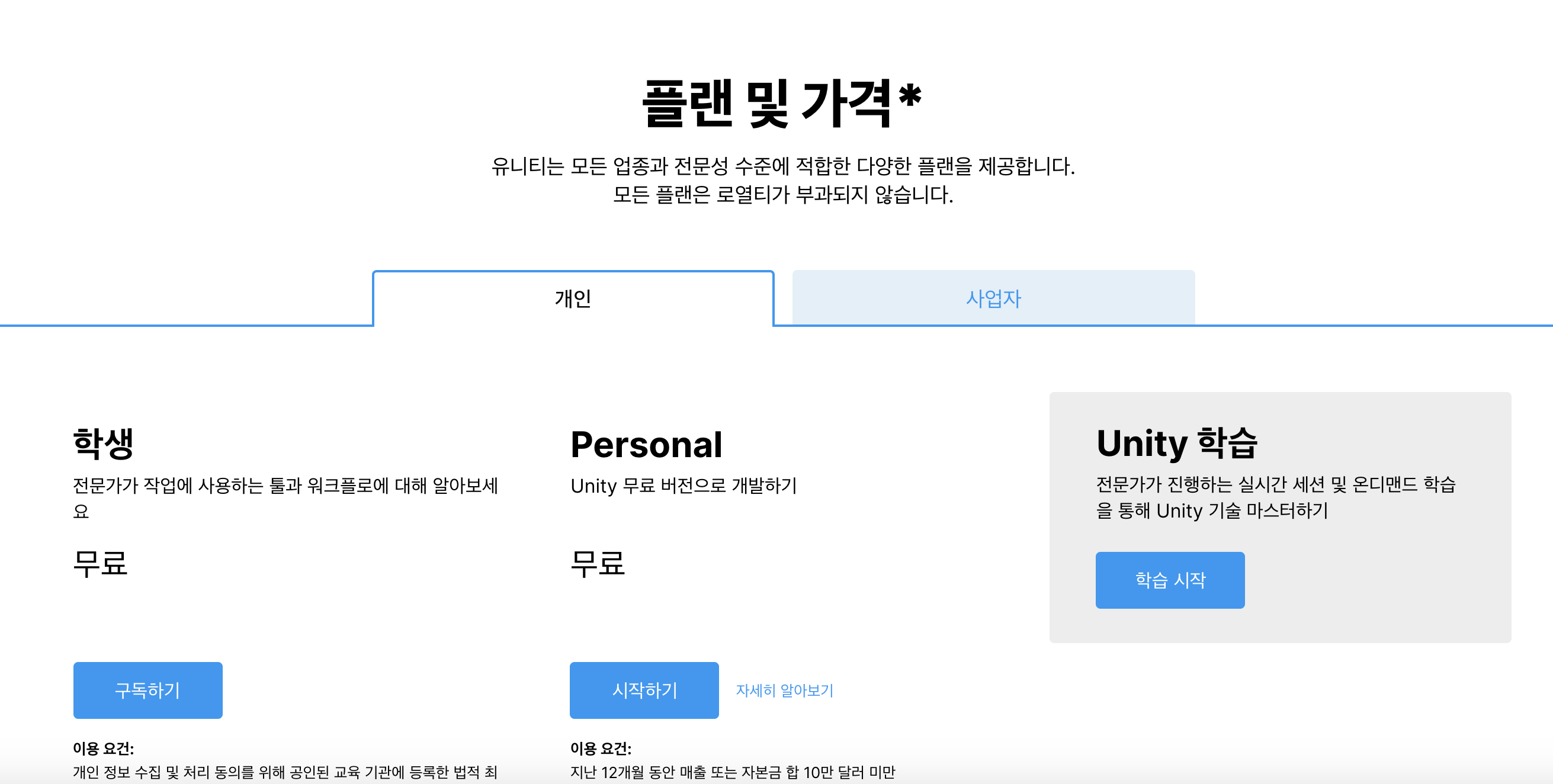This screenshot has height=784, width=1553.
Task: Click the 플랜 및 가격 page title
Action: click(x=782, y=104)
